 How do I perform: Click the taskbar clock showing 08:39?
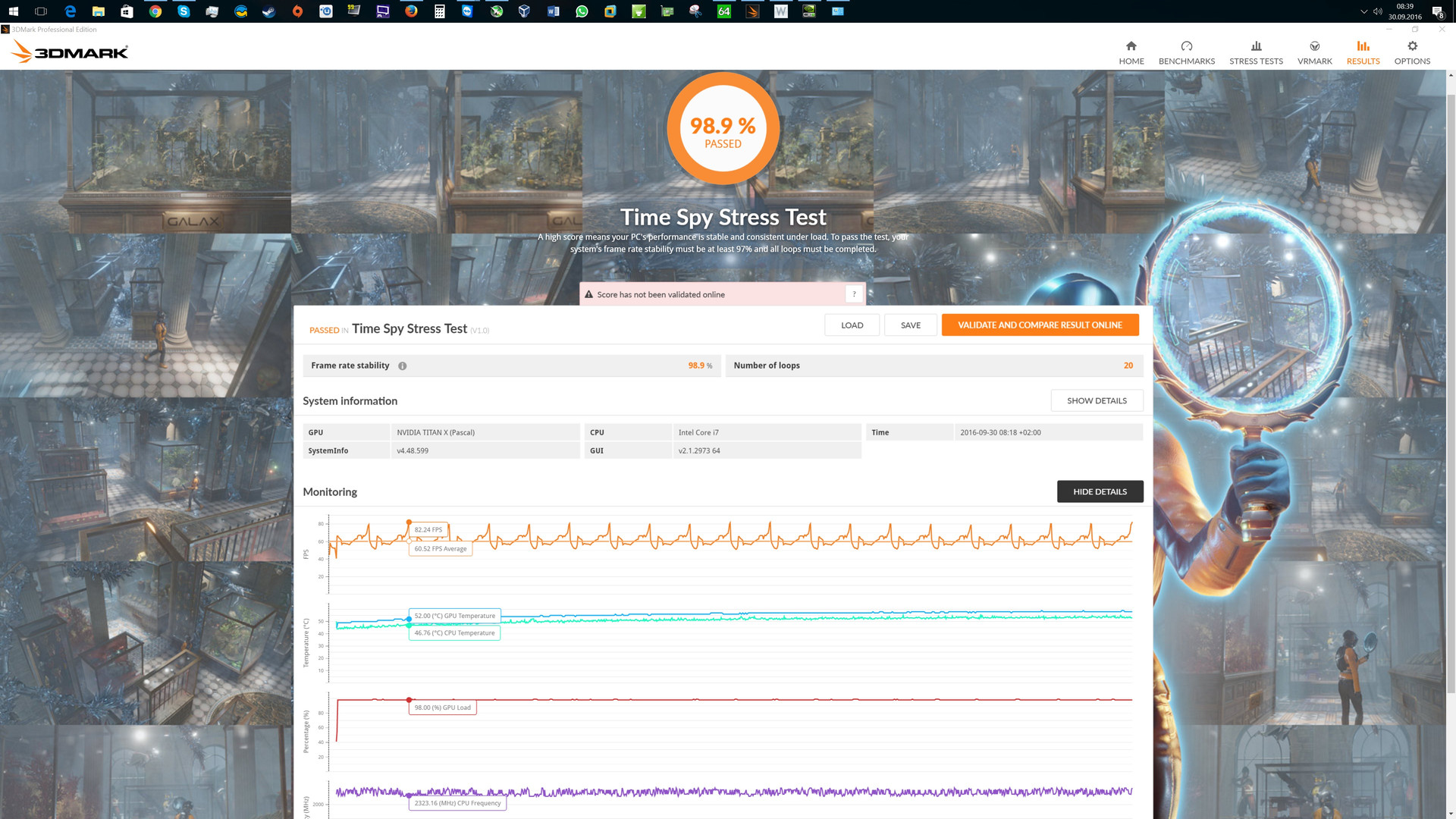pyautogui.click(x=1404, y=11)
